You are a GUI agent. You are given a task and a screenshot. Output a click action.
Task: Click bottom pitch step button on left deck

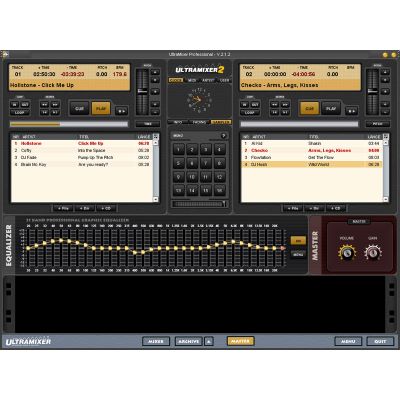click(x=155, y=112)
